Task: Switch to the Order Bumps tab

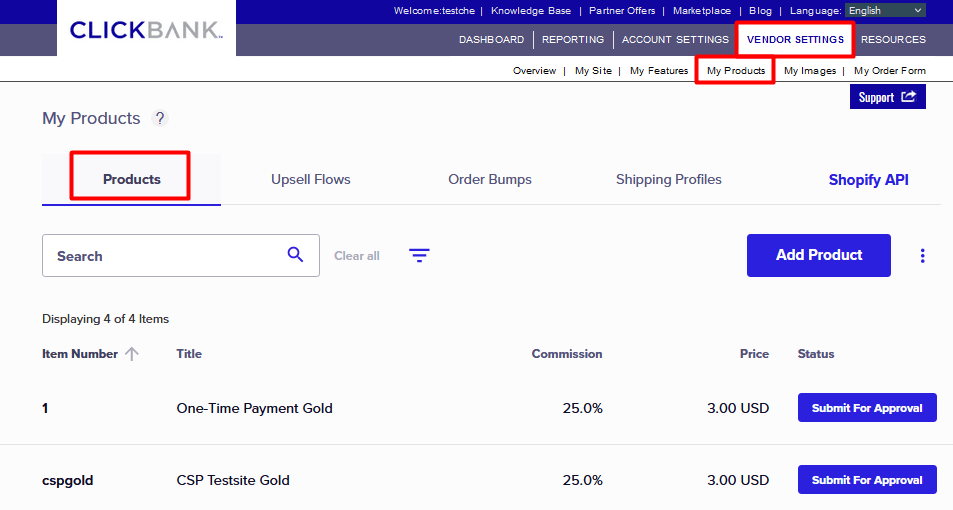Action: point(490,180)
